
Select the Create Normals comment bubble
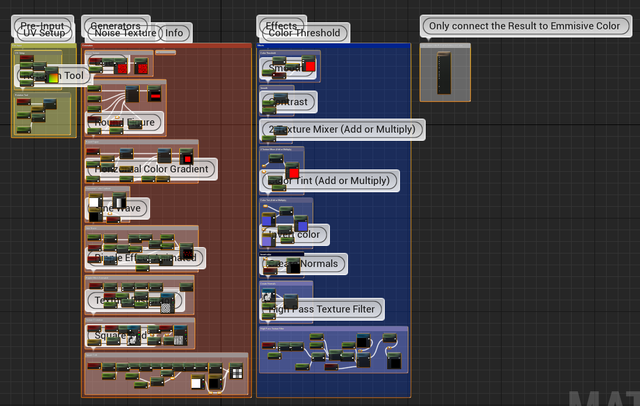click(x=303, y=264)
